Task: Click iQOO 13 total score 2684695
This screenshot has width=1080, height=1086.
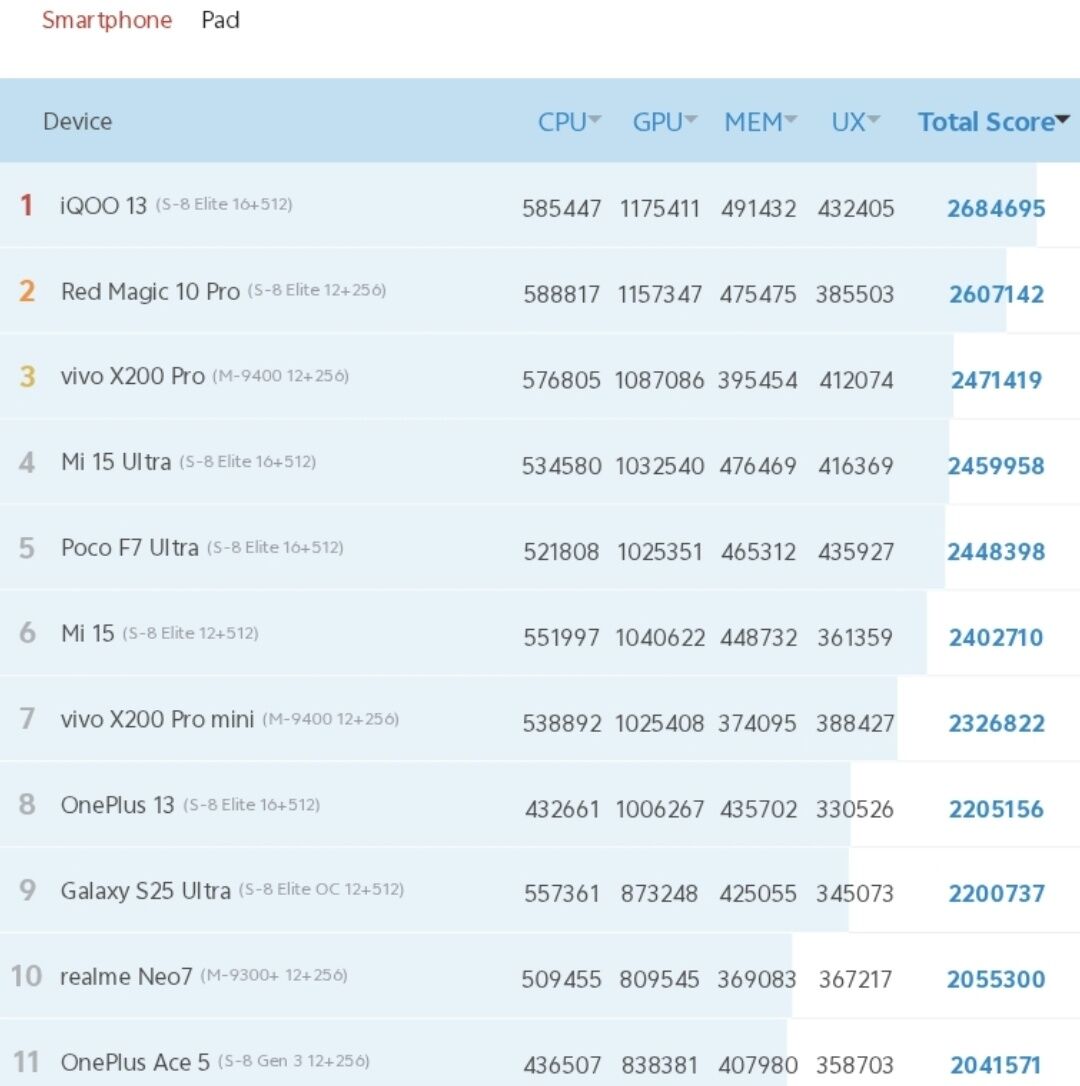Action: [x=996, y=208]
